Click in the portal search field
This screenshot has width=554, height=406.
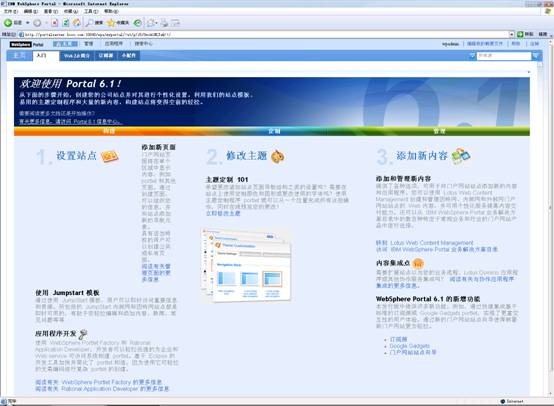point(503,56)
